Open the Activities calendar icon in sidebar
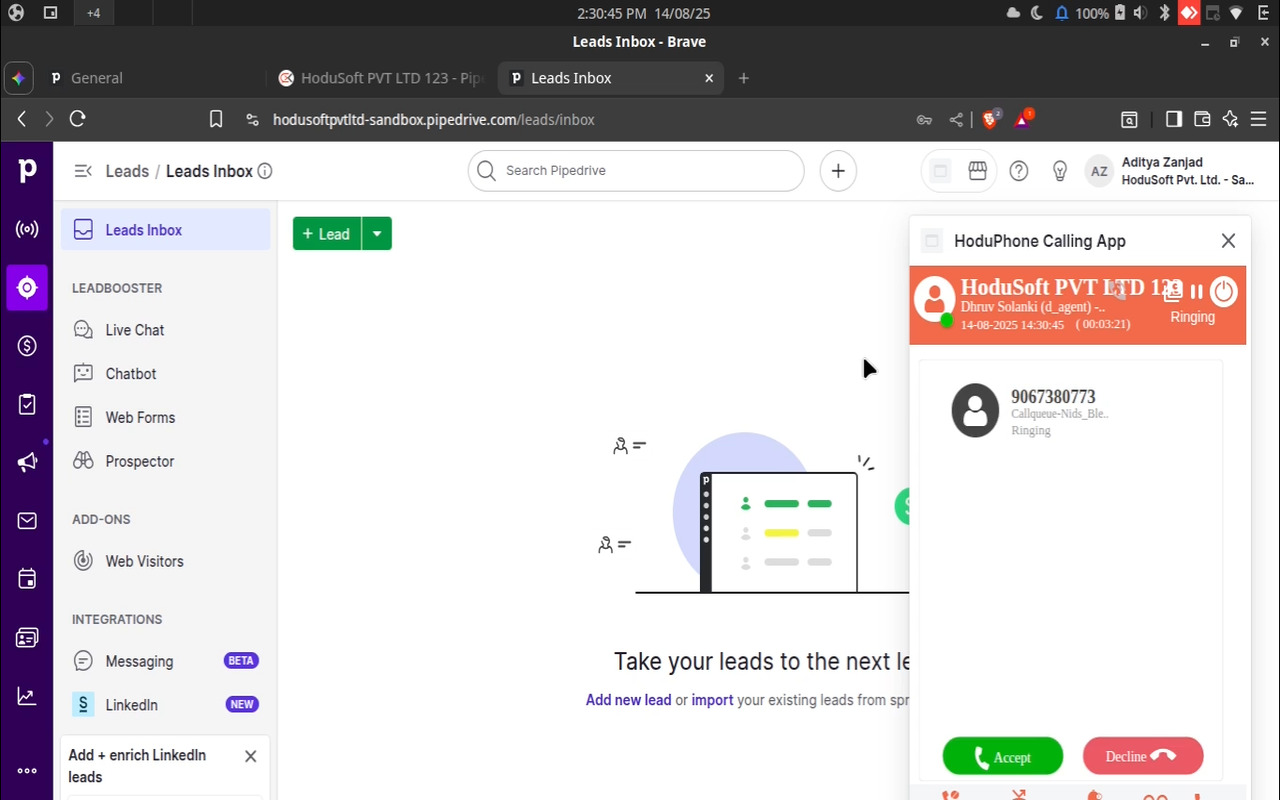Image resolution: width=1280 pixels, height=800 pixels. [x=27, y=578]
